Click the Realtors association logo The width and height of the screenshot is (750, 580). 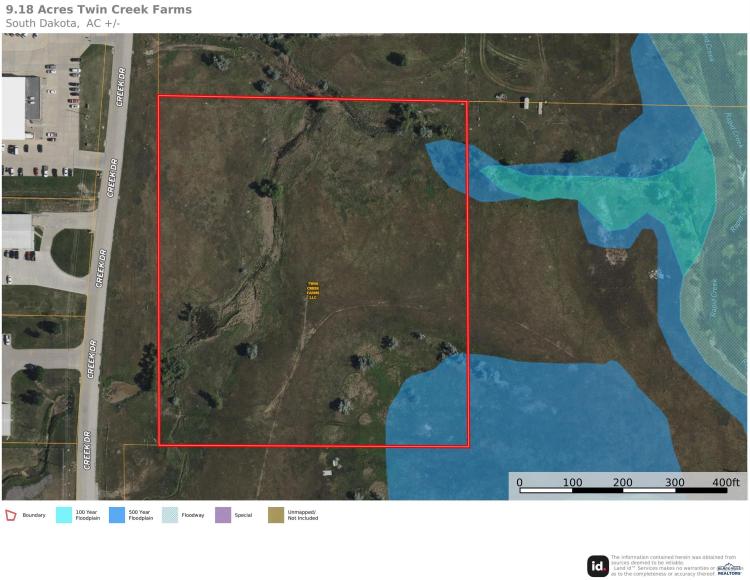point(730,566)
